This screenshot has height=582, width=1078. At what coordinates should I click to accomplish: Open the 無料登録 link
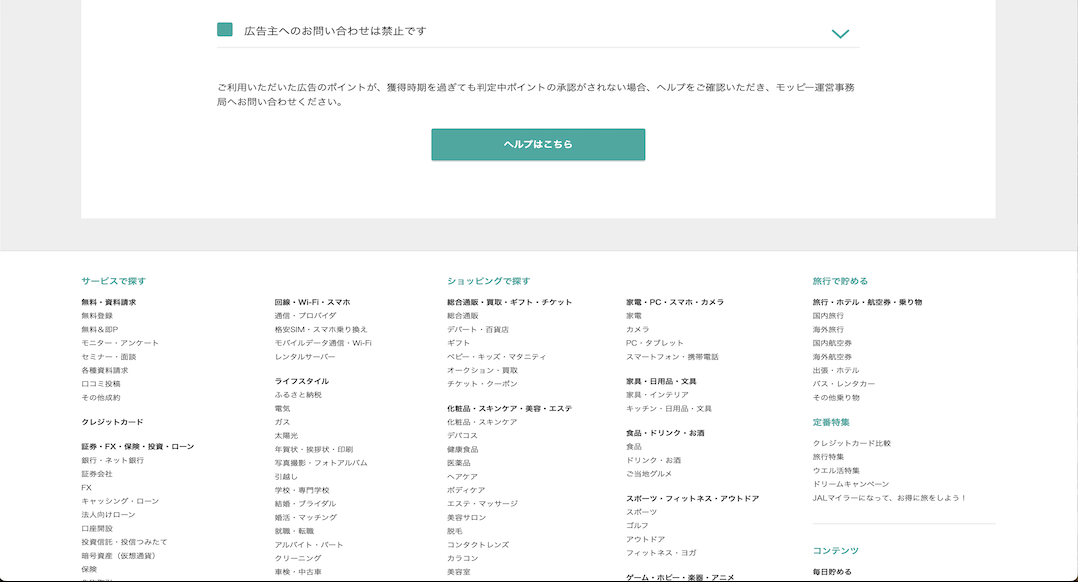click(97, 316)
